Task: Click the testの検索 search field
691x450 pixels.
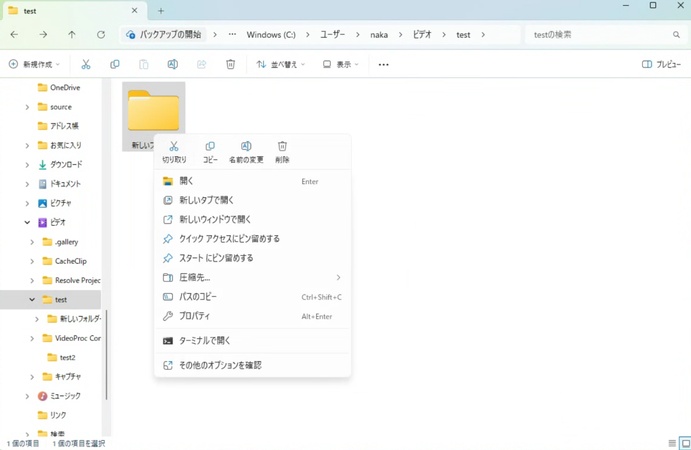Action: (600, 35)
